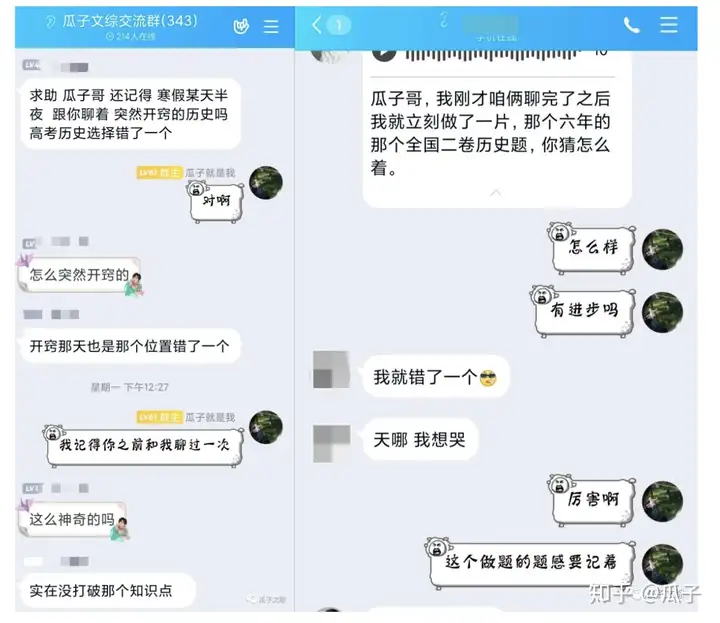Go back using the left chevron arrow
Viewport: 720px width, 623px height.
click(x=316, y=25)
